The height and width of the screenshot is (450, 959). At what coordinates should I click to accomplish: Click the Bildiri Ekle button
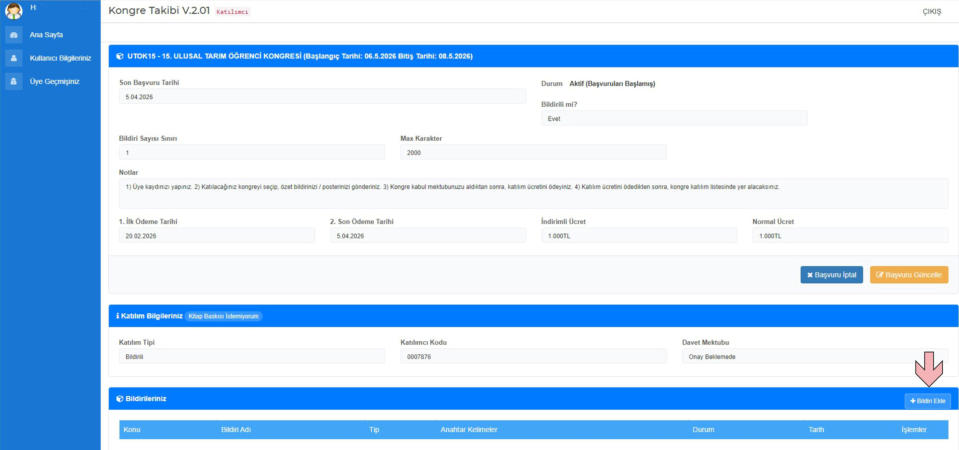[927, 400]
